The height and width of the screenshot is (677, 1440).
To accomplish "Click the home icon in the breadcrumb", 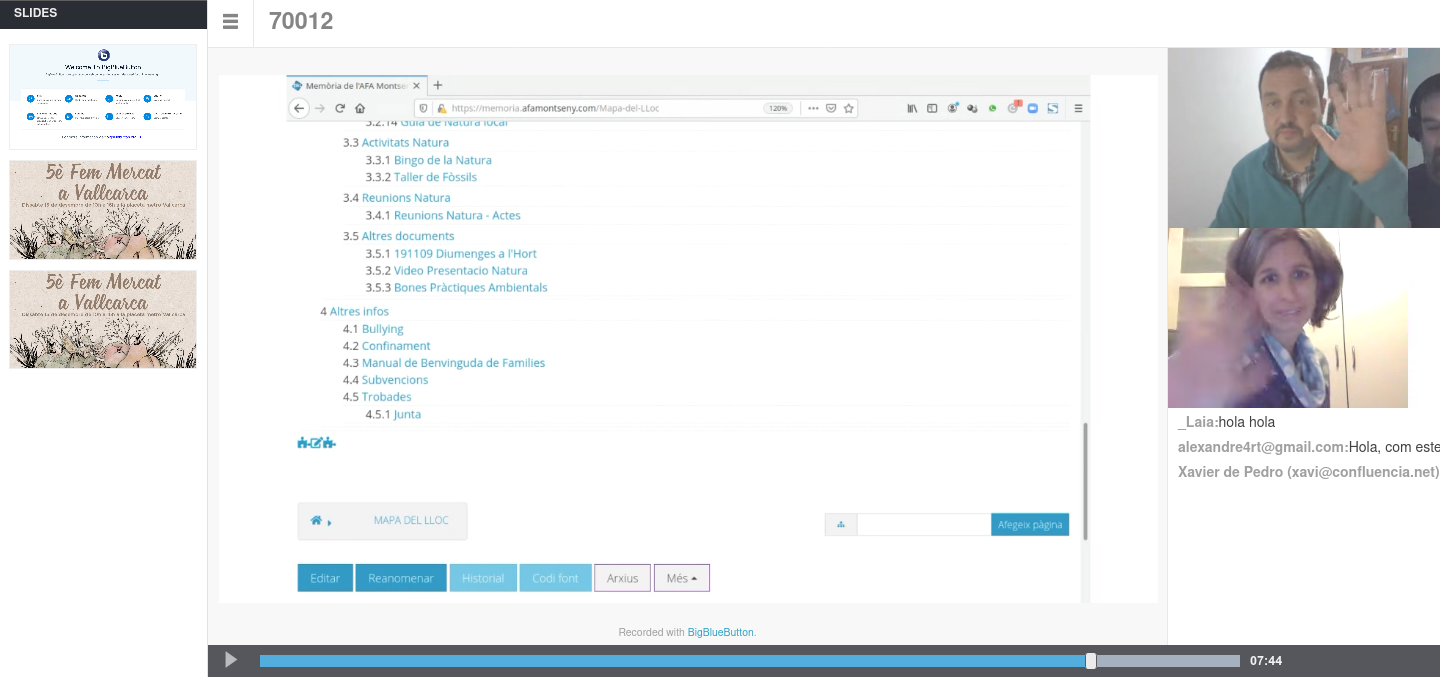I will [x=316, y=521].
